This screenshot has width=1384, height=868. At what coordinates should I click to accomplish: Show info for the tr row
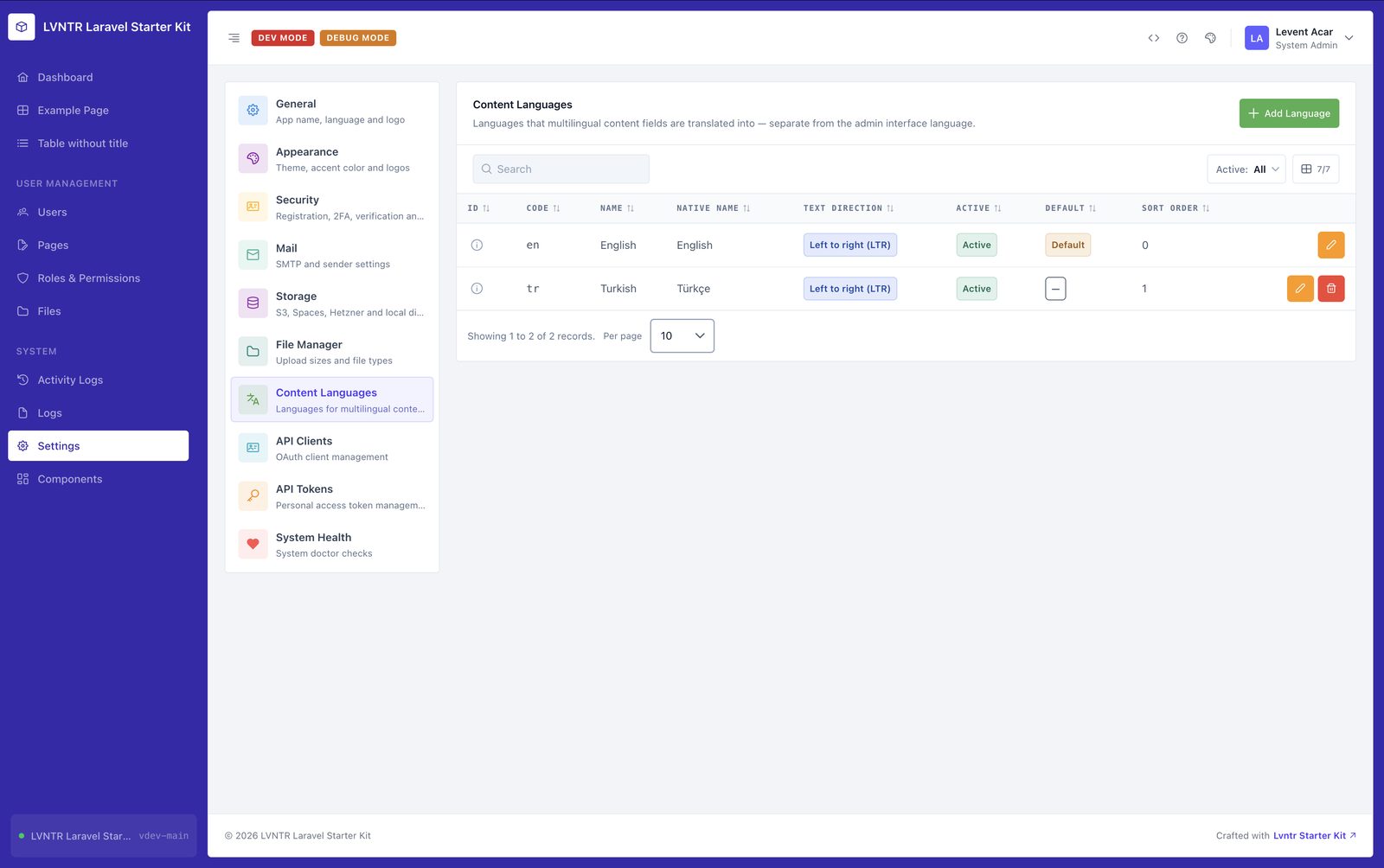tap(477, 289)
